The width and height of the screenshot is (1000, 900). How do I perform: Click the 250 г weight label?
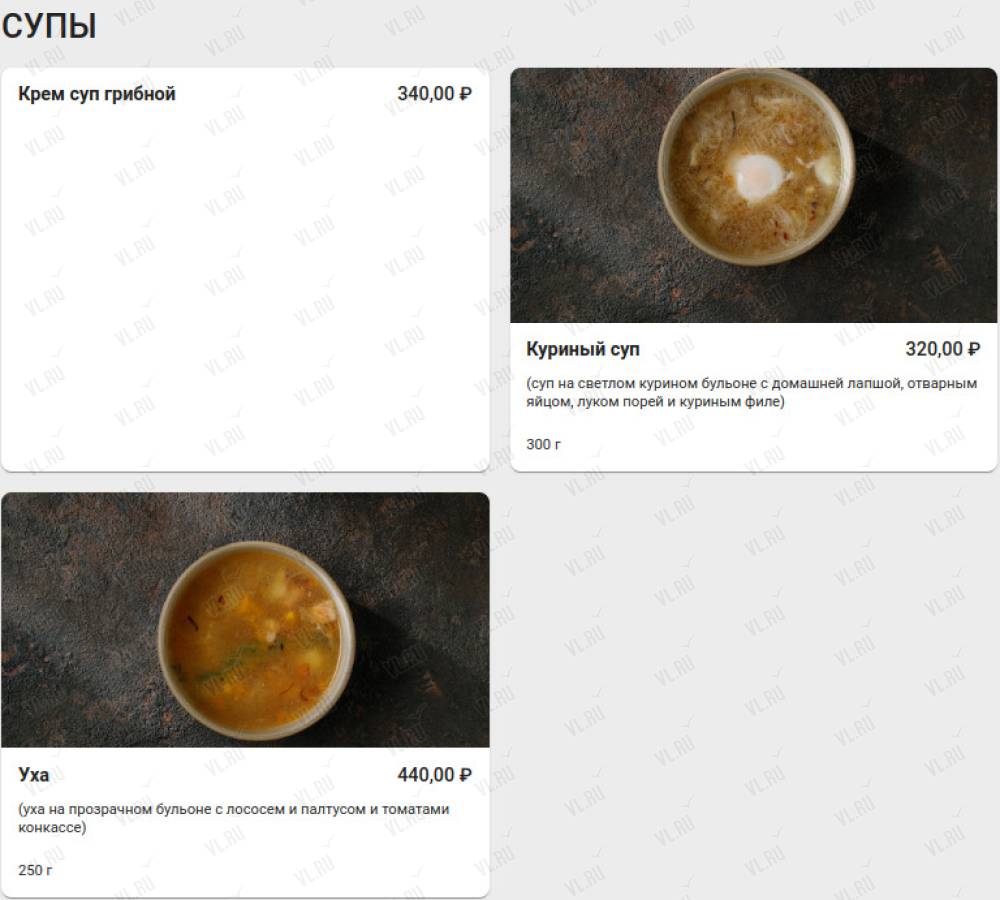point(35,870)
